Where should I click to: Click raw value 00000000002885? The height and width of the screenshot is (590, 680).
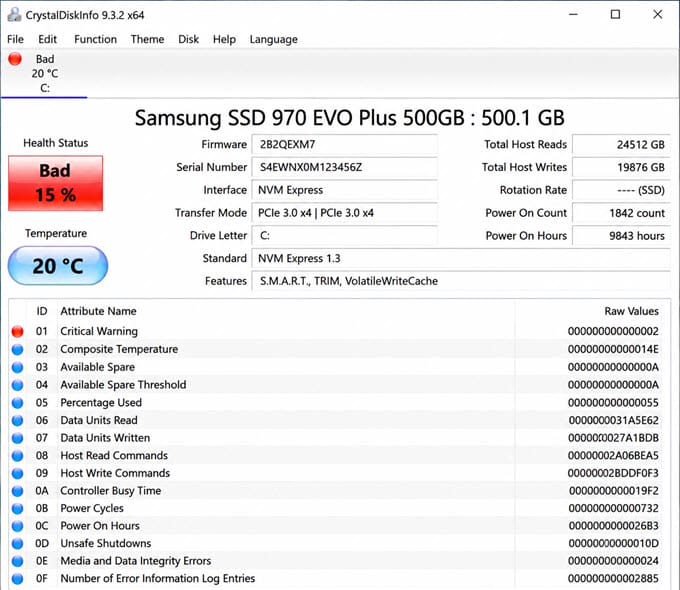point(613,579)
